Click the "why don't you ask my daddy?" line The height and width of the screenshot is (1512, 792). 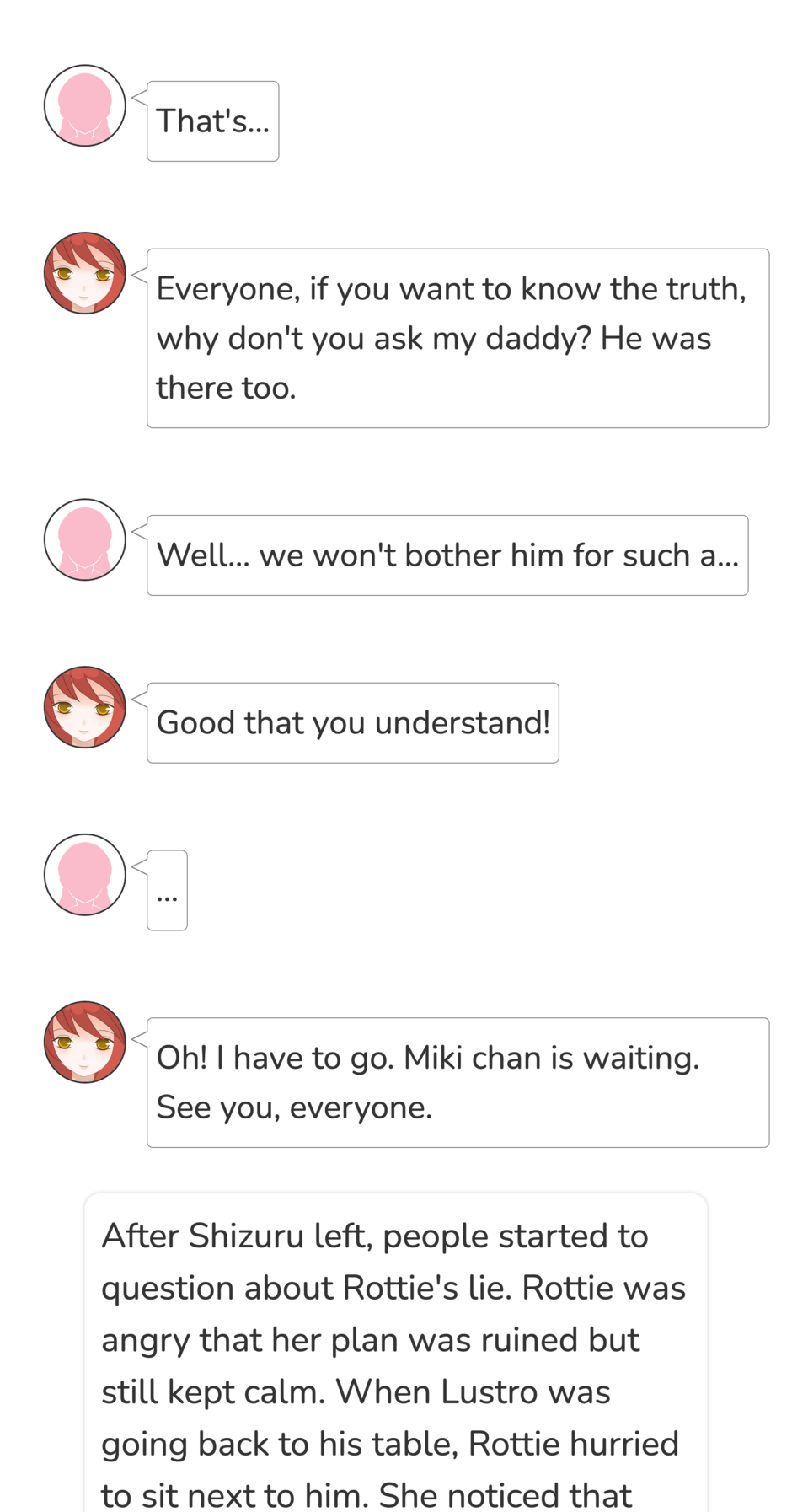tap(434, 339)
